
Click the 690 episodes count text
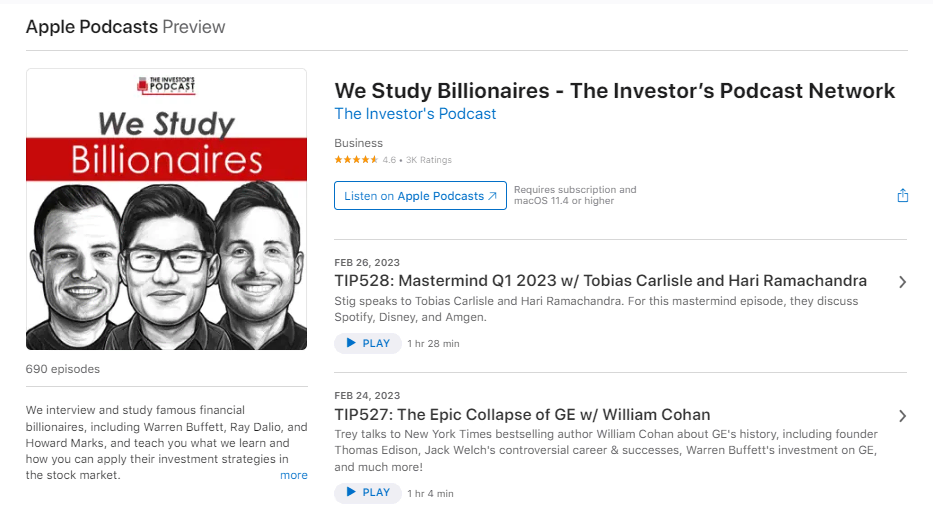coord(63,369)
